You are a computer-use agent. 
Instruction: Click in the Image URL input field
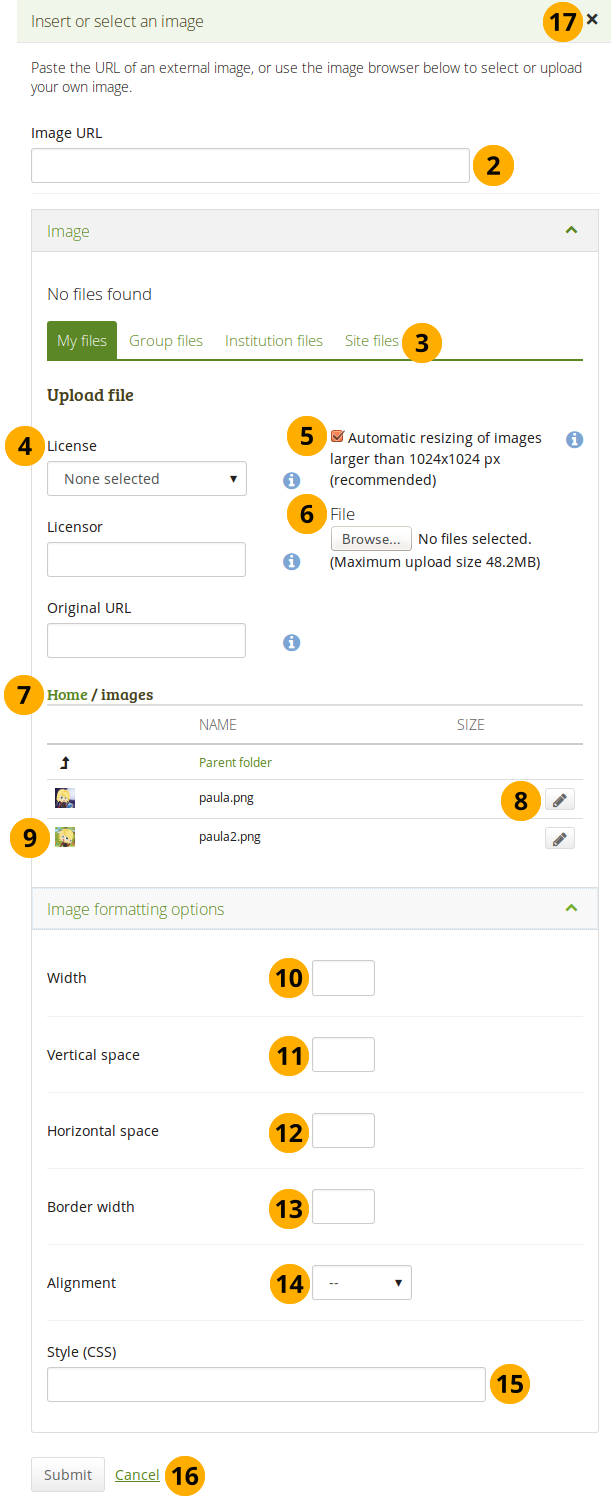[250, 166]
